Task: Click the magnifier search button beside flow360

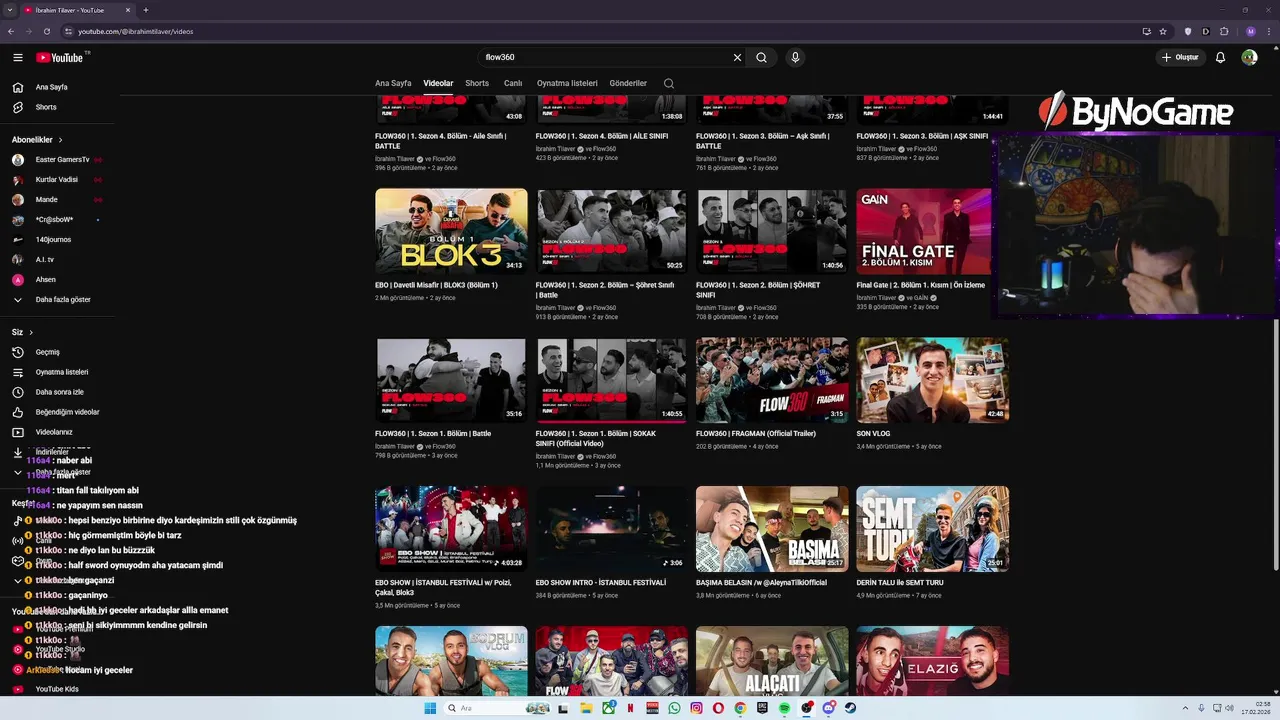Action: pos(761,57)
